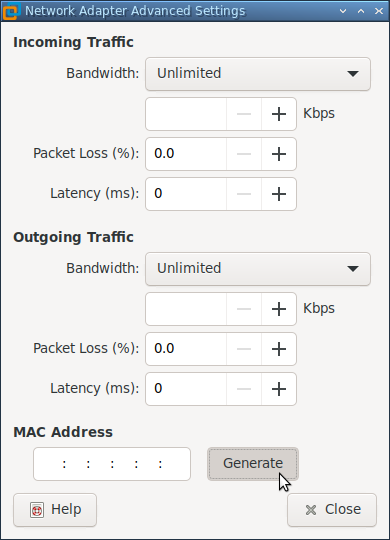Increase outgoing Latency with plus button

[279, 389]
